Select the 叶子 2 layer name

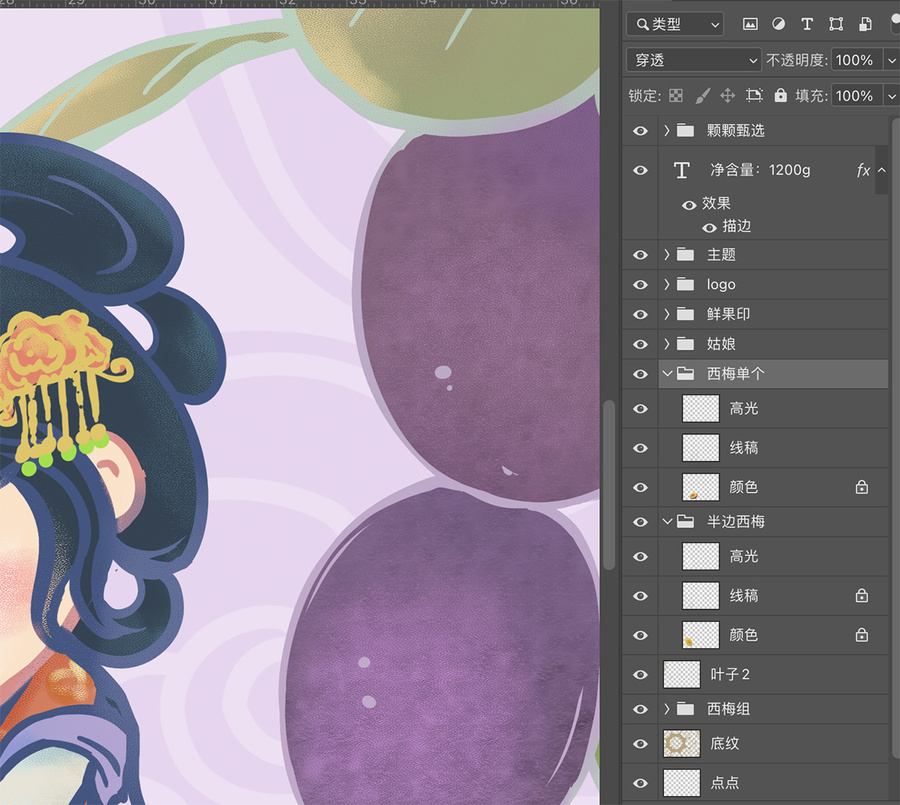pyautogui.click(x=730, y=674)
